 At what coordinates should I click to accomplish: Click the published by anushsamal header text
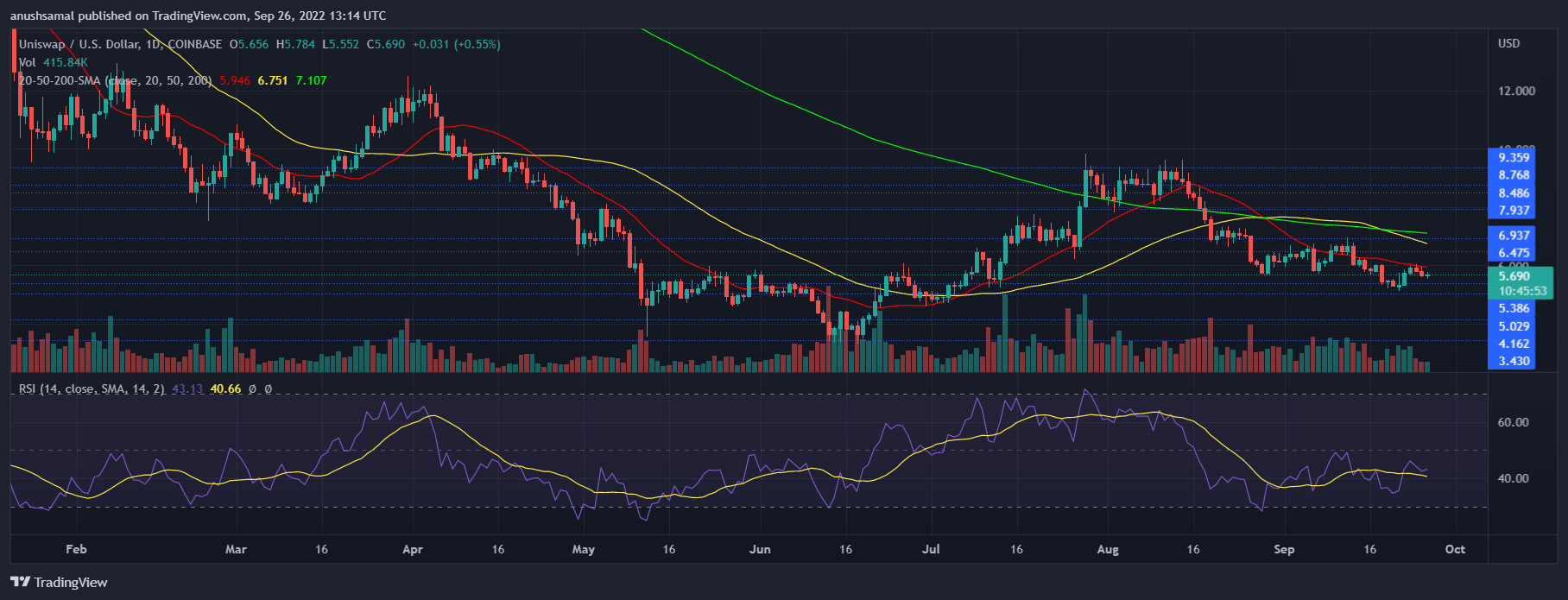point(199,16)
